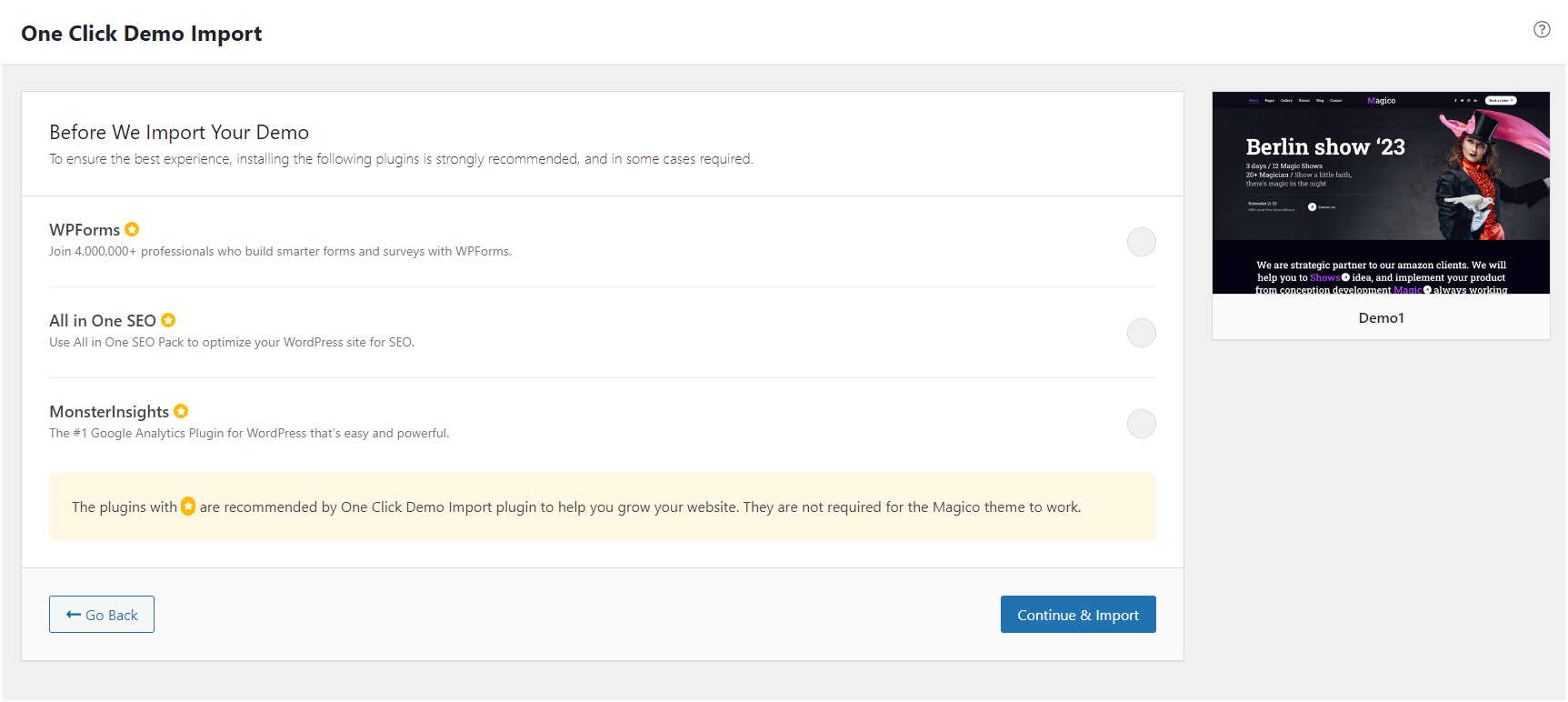Viewport: 1568px width, 702px height.
Task: Toggle the All in One SEO plugin checkbox
Action: pos(1141,333)
